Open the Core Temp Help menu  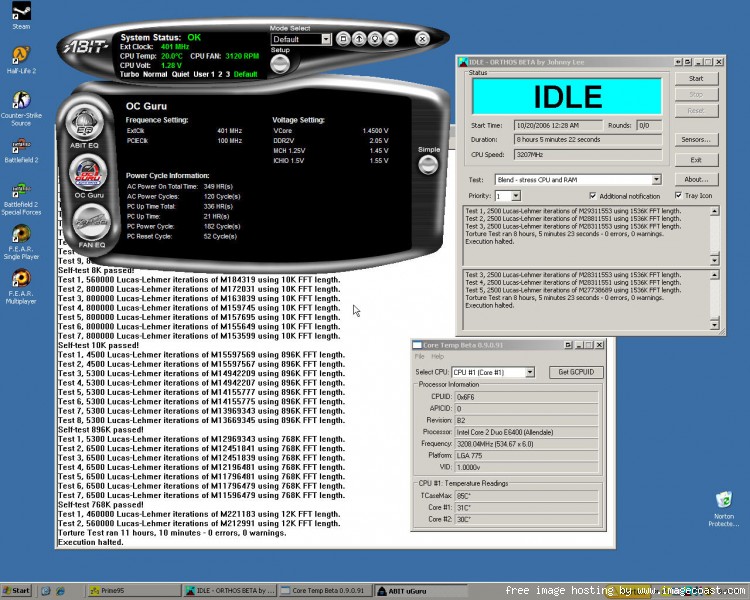[437, 356]
